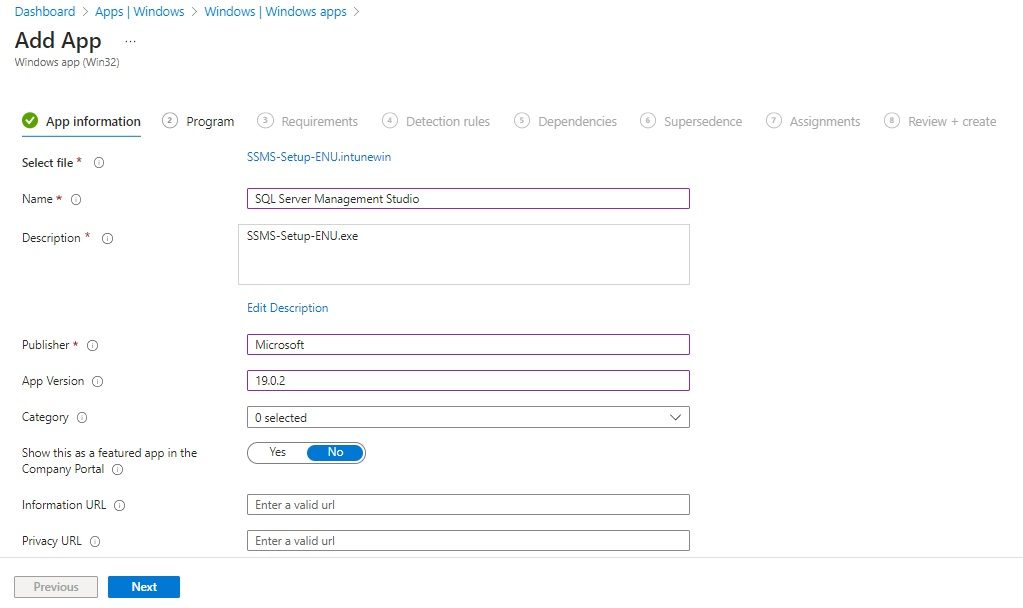The height and width of the screenshot is (608, 1023).
Task: Click the info icon beside Category label
Action: click(82, 418)
